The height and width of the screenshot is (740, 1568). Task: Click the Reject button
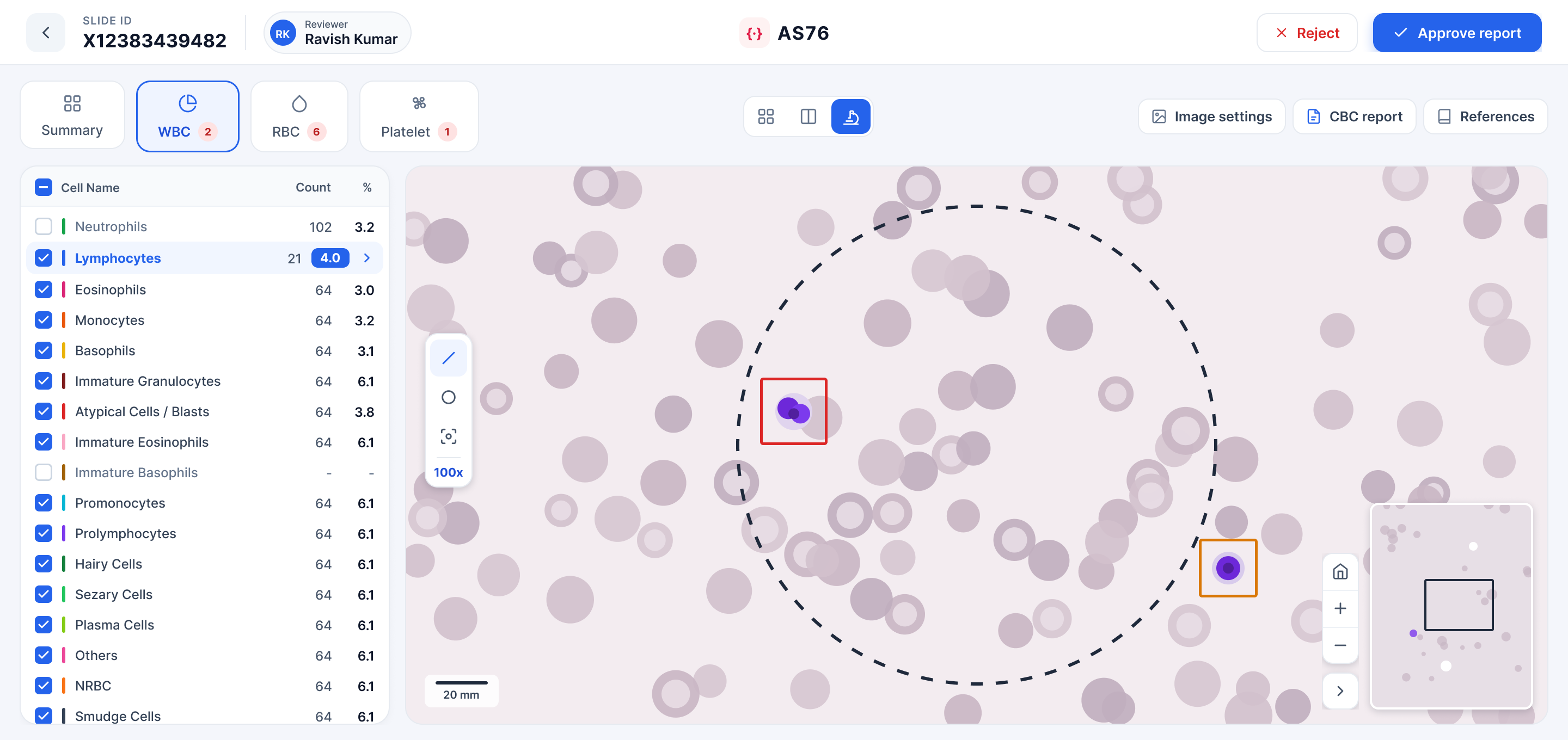pos(1306,33)
